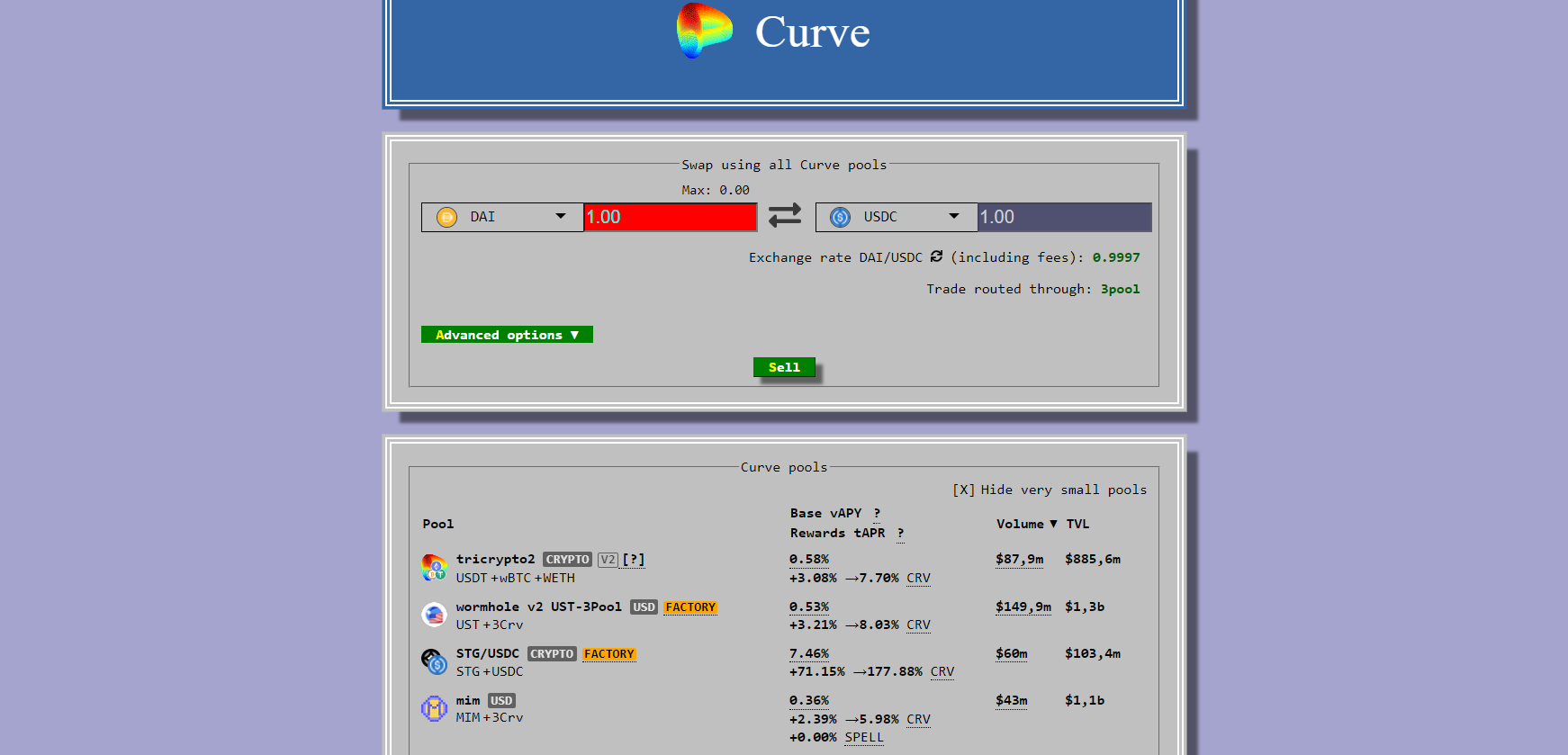Click mim TVL $1,1b
This screenshot has height=755, width=1568.
click(x=1085, y=700)
